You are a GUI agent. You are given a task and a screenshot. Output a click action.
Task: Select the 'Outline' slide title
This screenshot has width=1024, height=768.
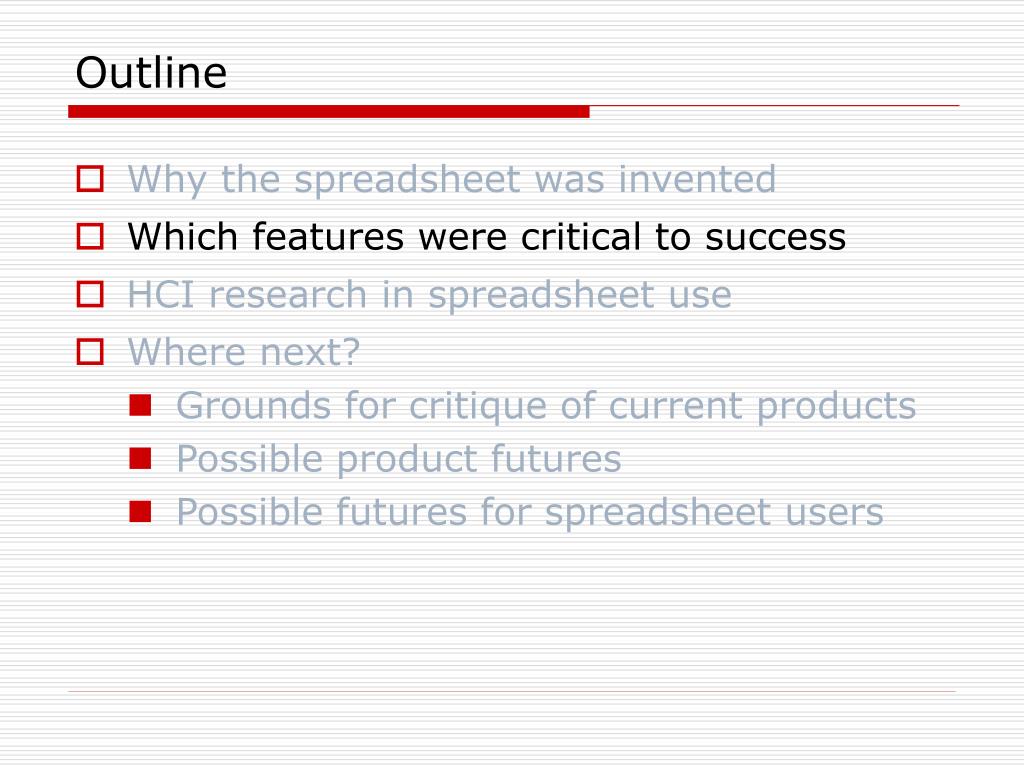tap(152, 72)
